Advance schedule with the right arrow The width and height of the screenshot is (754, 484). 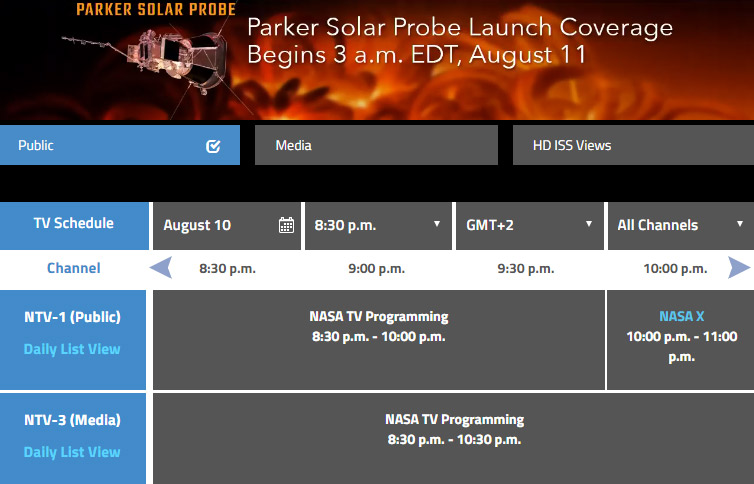739,268
